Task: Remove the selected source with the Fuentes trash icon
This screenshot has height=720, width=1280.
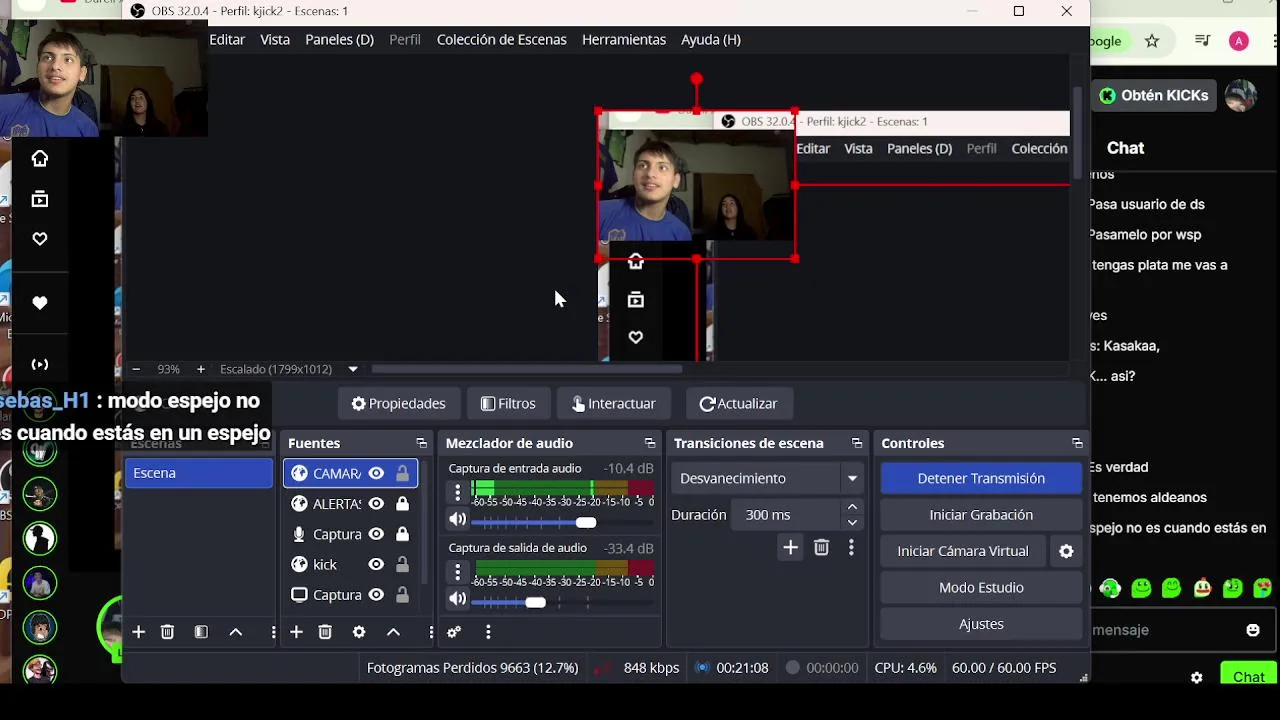Action: (x=325, y=632)
